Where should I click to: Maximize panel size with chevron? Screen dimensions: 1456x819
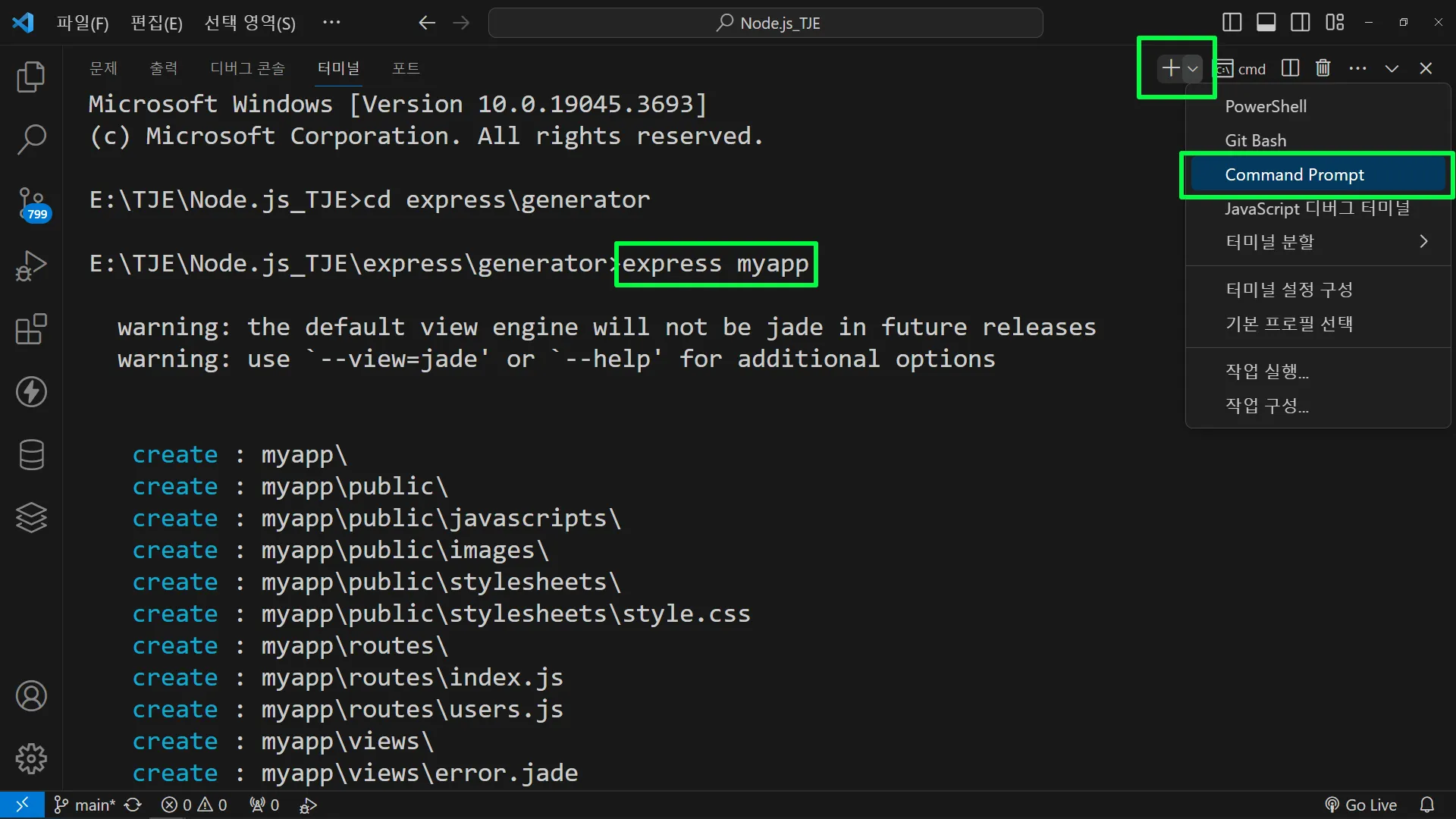point(1392,68)
